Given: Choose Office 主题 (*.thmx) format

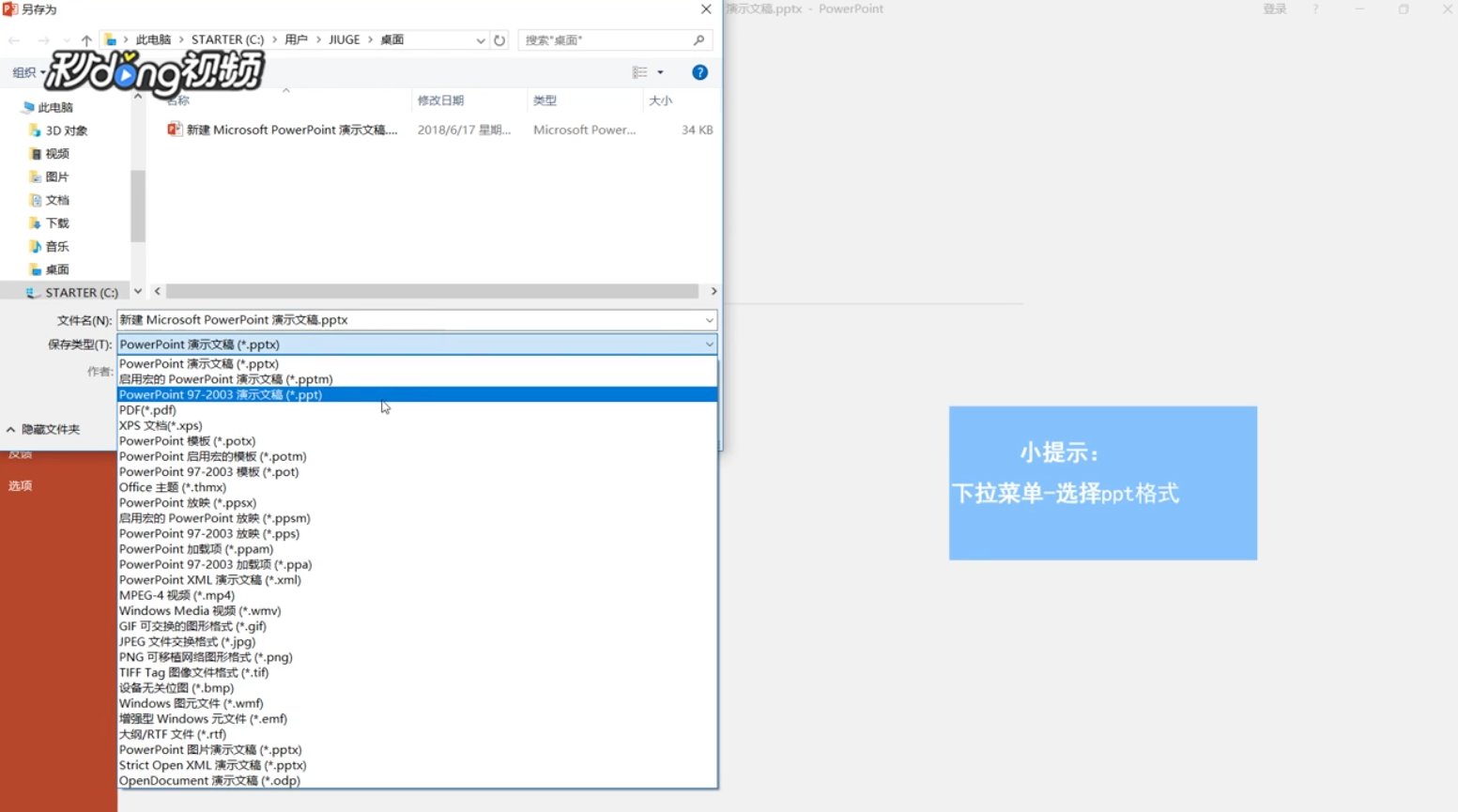Looking at the screenshot, I should pyautogui.click(x=417, y=488).
